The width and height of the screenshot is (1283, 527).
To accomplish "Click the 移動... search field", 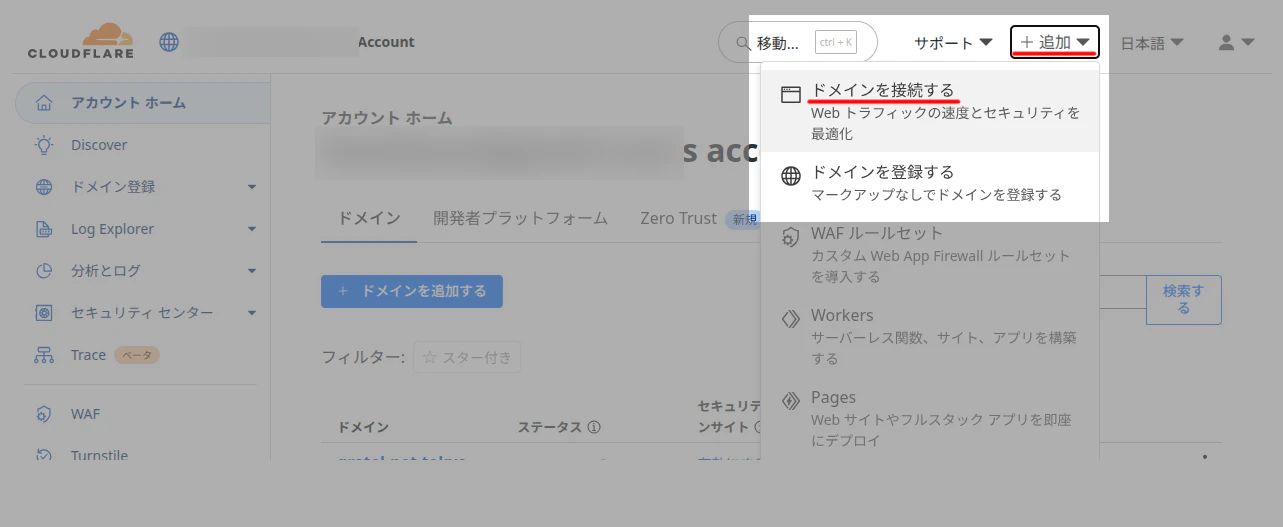I will click(x=797, y=42).
